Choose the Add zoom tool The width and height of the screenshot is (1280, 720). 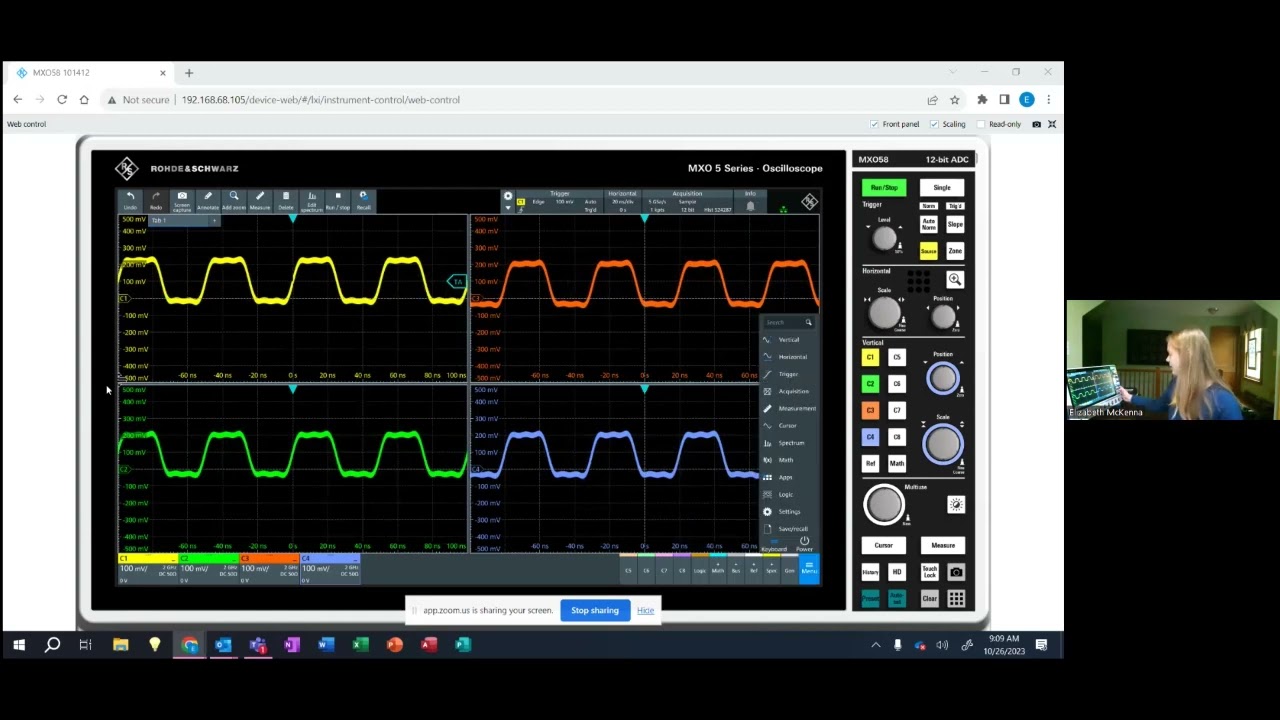coord(234,200)
